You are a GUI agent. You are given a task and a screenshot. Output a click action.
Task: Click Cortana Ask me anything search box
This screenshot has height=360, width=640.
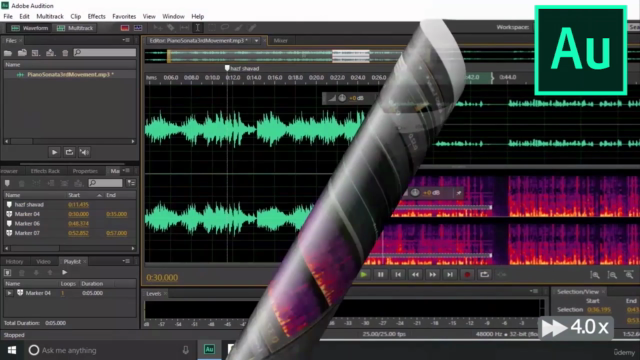click(109, 350)
